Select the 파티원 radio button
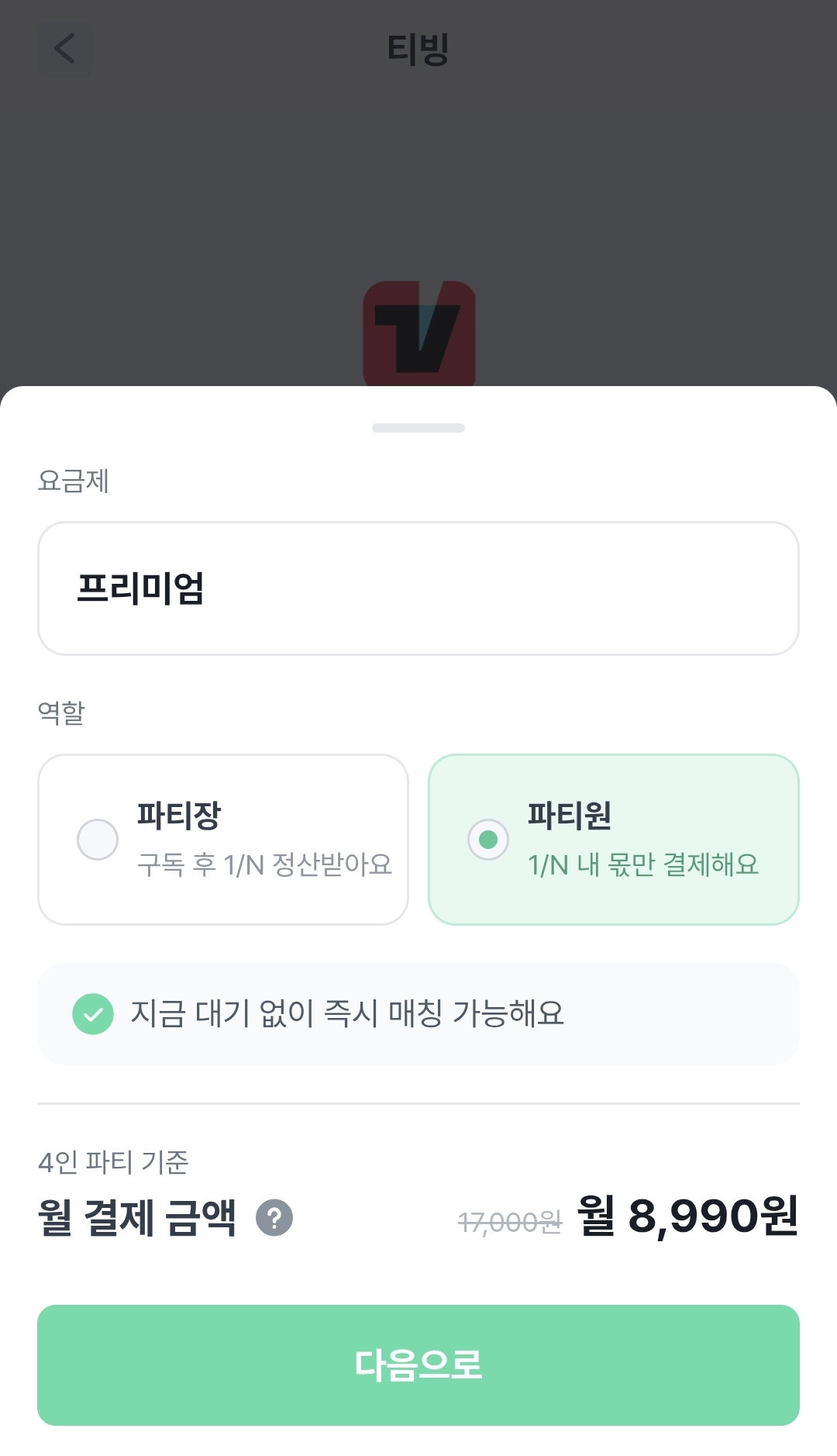This screenshot has width=837, height=1456. 488,840
